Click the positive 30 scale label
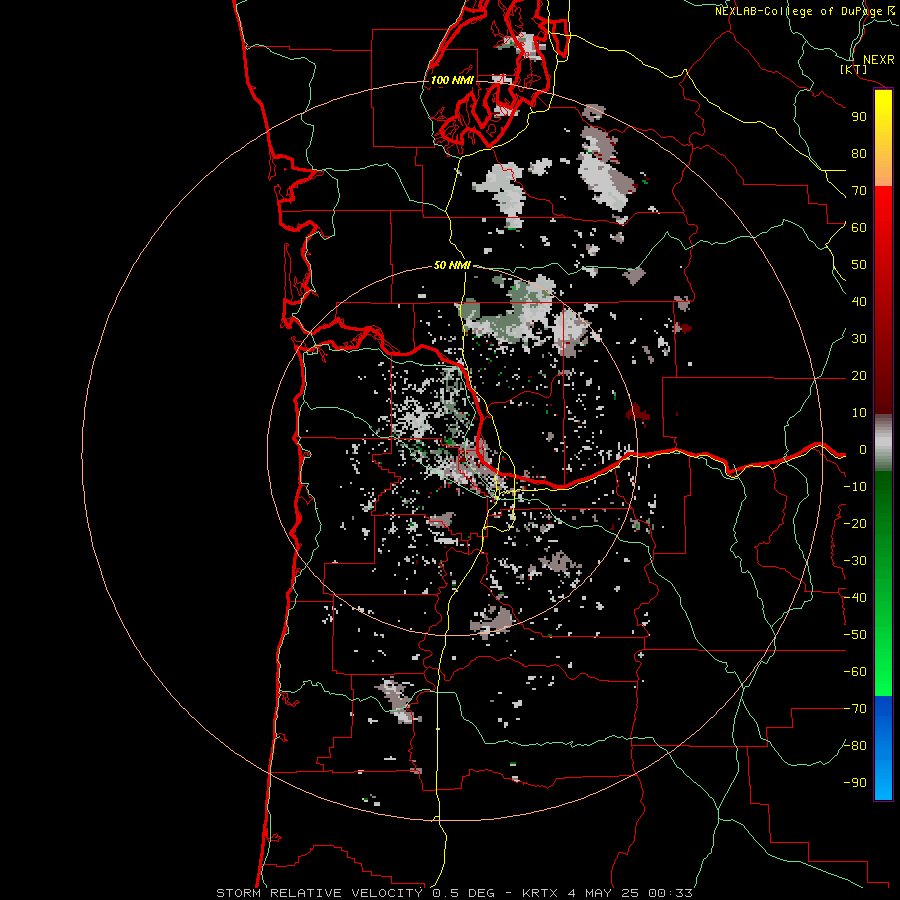The height and width of the screenshot is (900, 900). pos(859,339)
